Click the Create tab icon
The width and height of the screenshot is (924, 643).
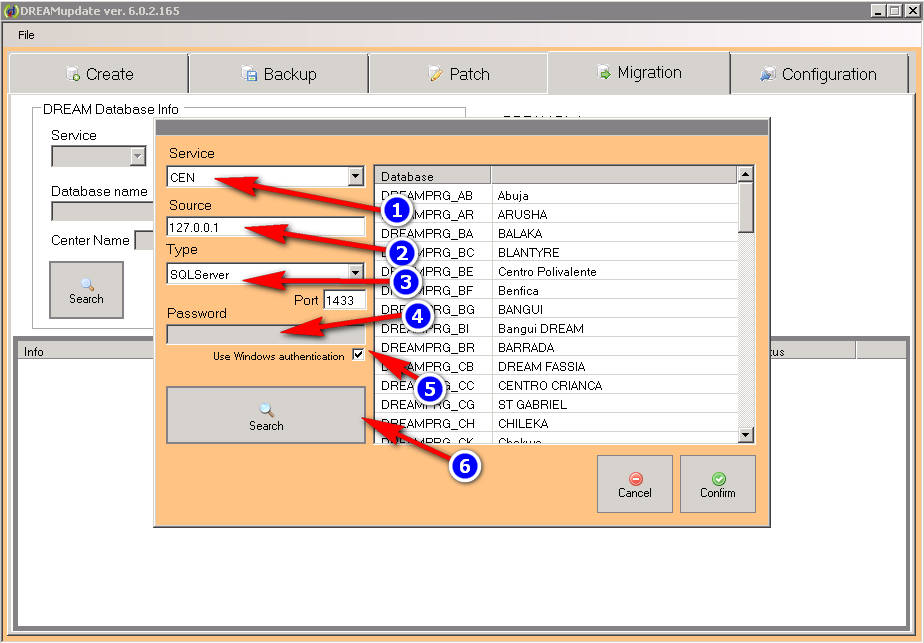(73, 74)
